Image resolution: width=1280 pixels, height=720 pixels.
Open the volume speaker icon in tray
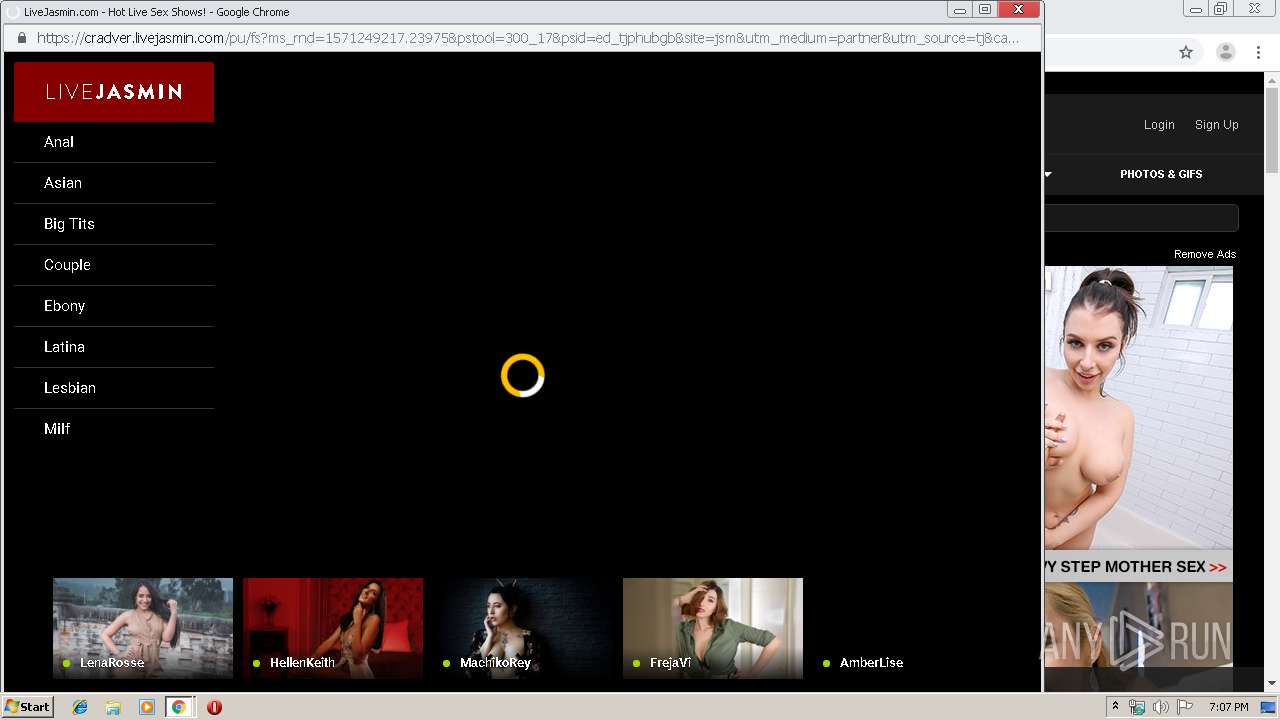click(x=1161, y=707)
